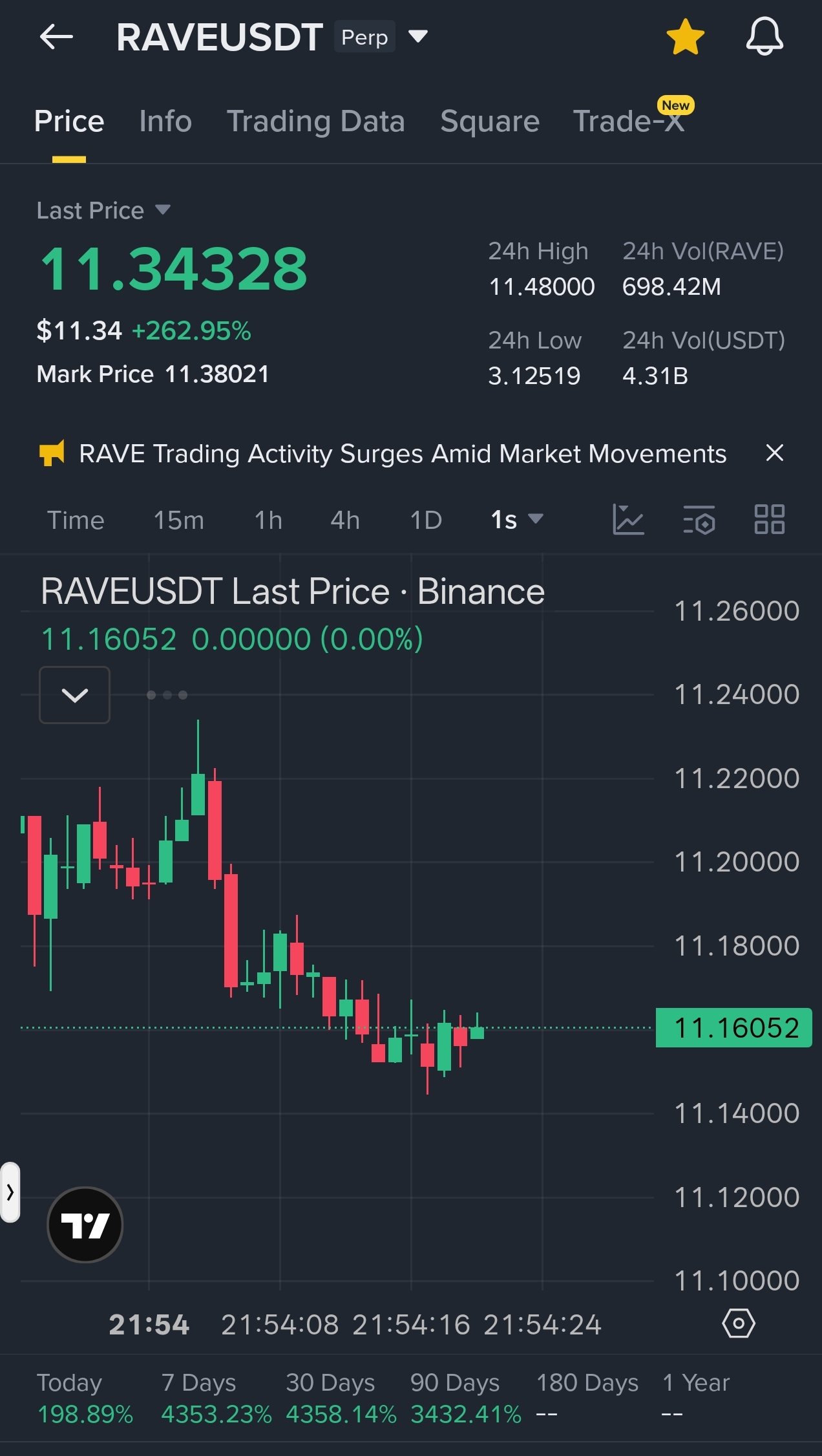
Task: Select the Price tab
Action: 69,122
